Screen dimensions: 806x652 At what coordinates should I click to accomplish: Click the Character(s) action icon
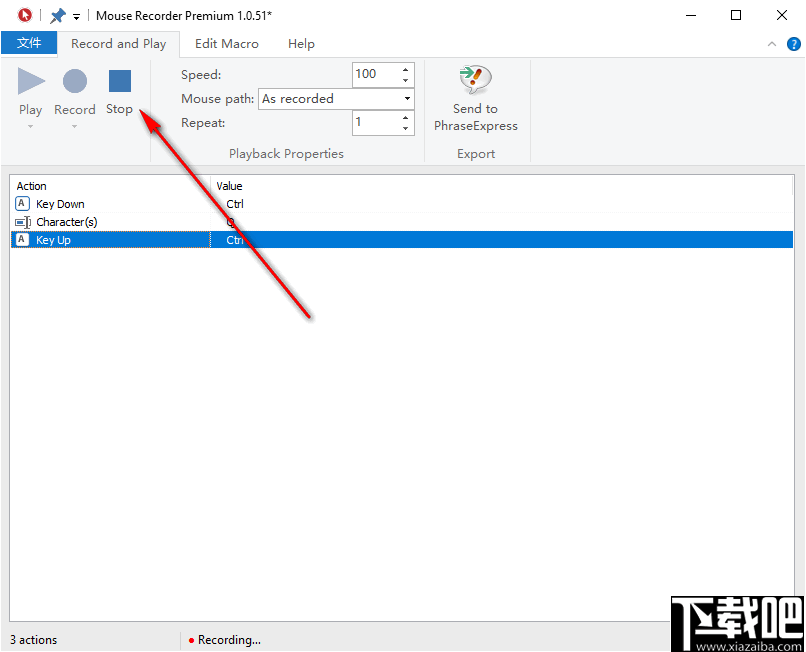pos(21,221)
